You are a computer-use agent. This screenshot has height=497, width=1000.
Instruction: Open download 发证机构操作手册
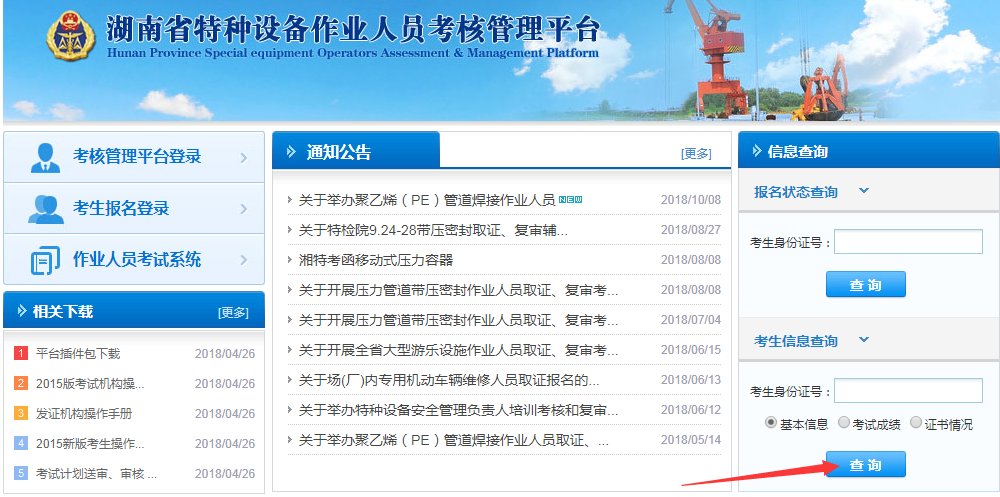(84, 413)
